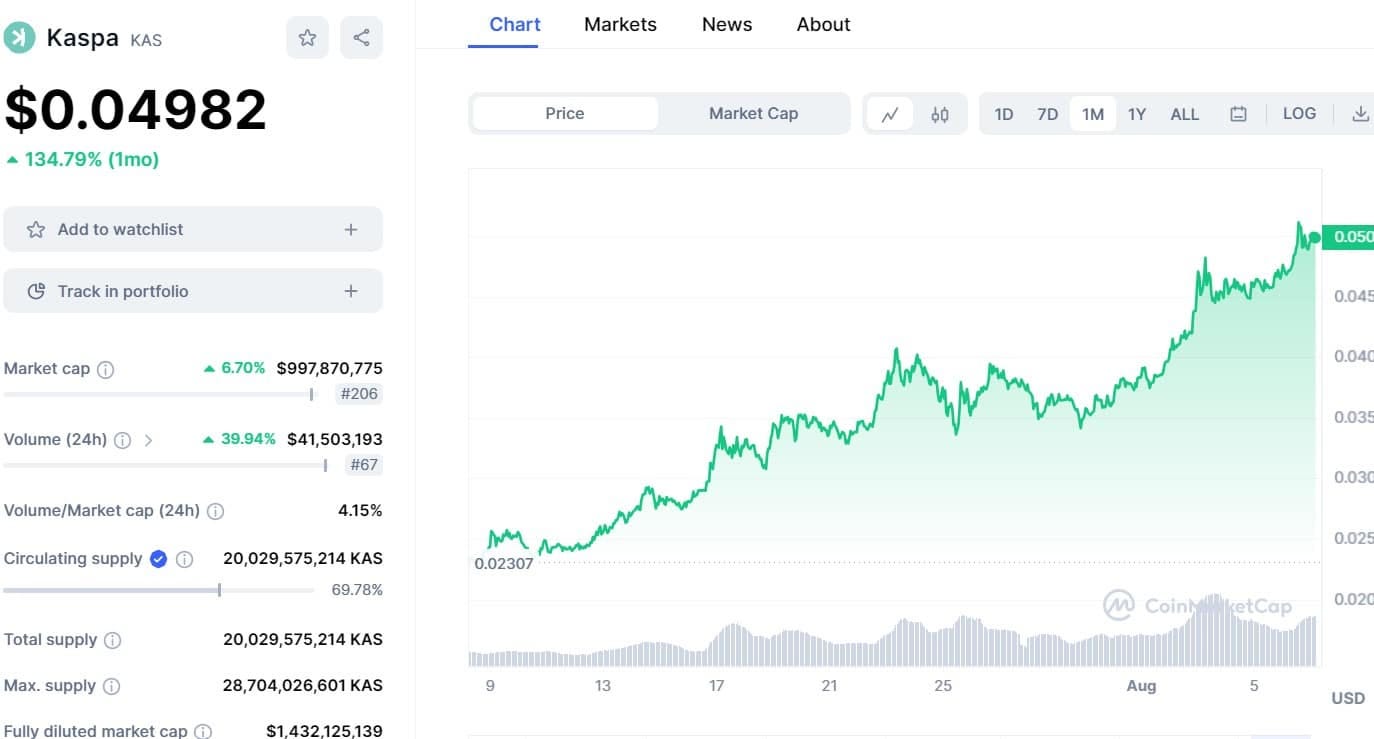Switch chart to Market Cap view

pos(753,113)
